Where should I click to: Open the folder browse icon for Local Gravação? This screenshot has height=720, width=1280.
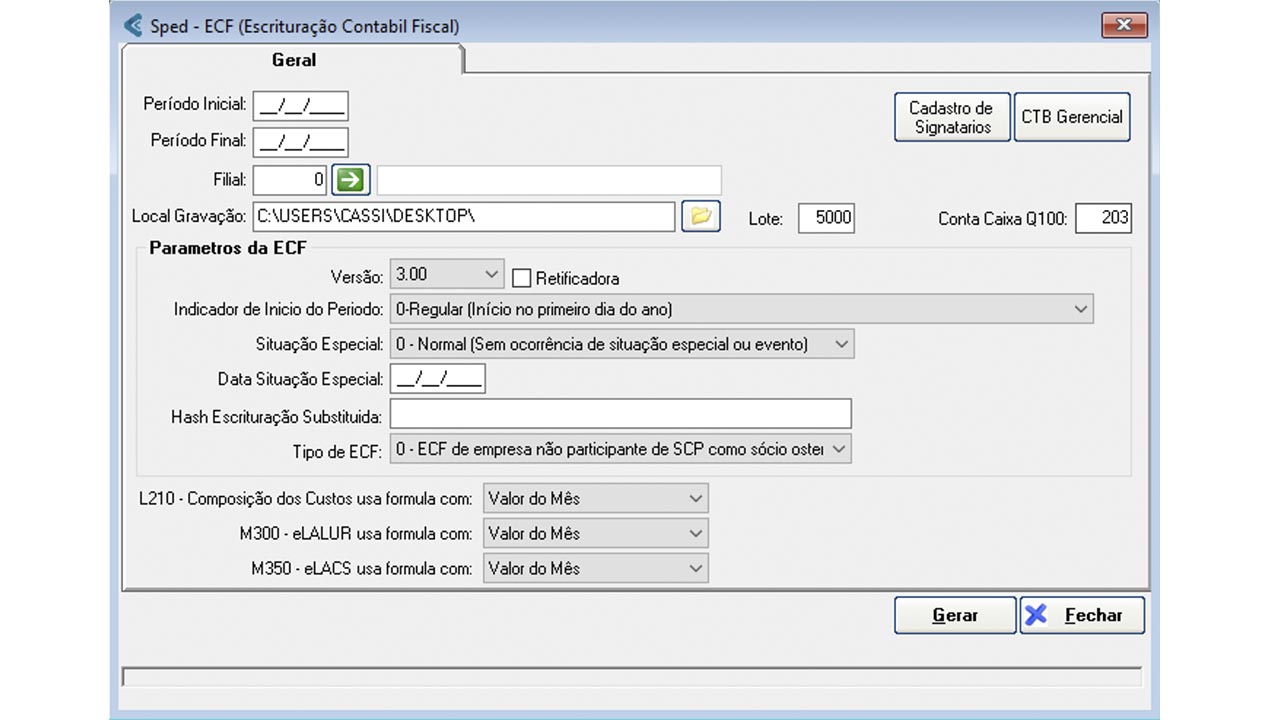pyautogui.click(x=701, y=217)
